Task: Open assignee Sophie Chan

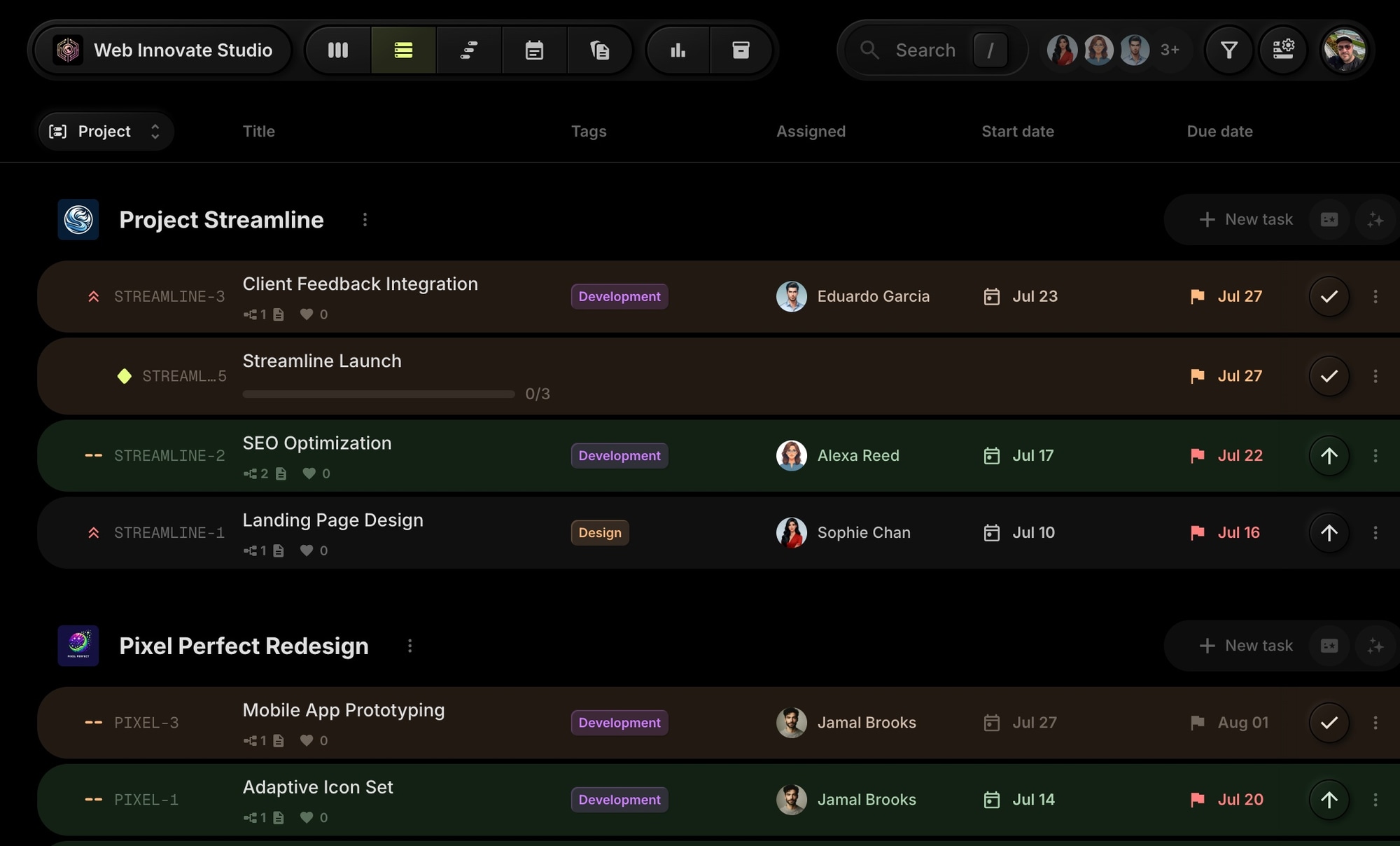Action: tap(843, 532)
